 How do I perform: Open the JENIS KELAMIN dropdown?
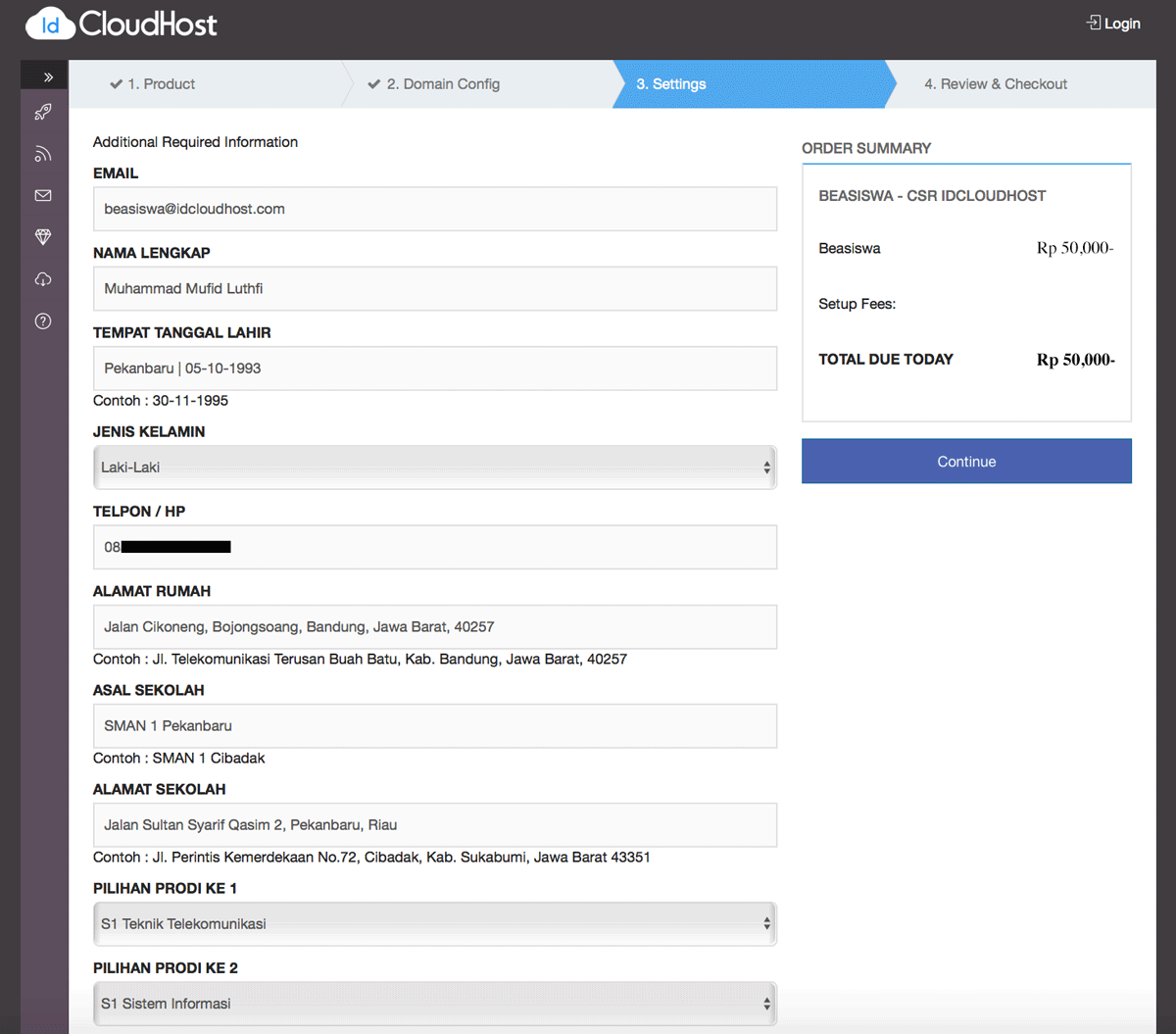(434, 468)
